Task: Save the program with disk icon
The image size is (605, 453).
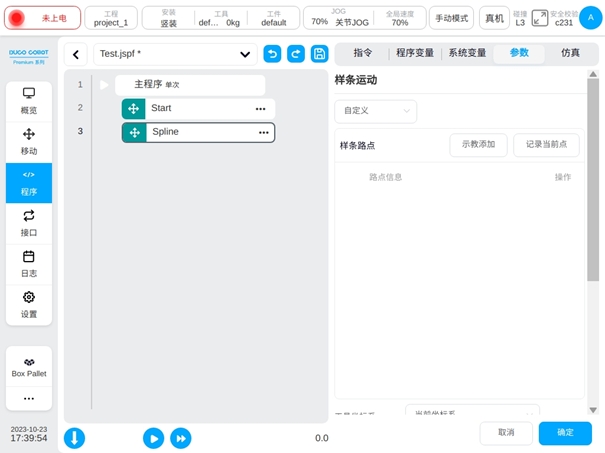Action: (320, 54)
